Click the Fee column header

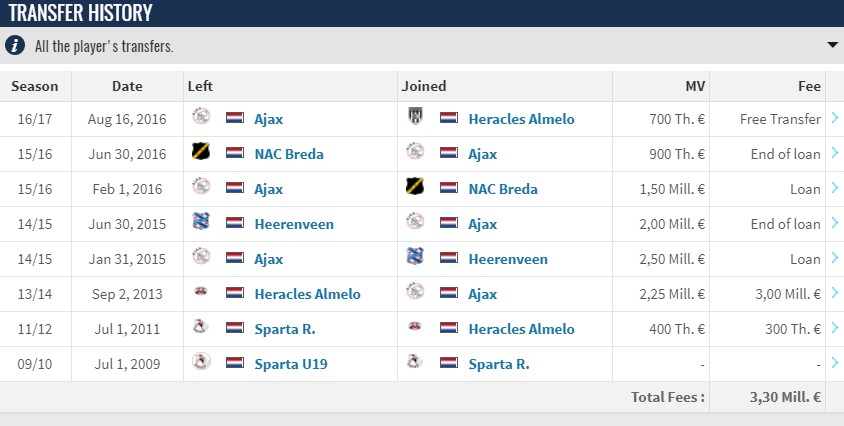pyautogui.click(x=809, y=86)
